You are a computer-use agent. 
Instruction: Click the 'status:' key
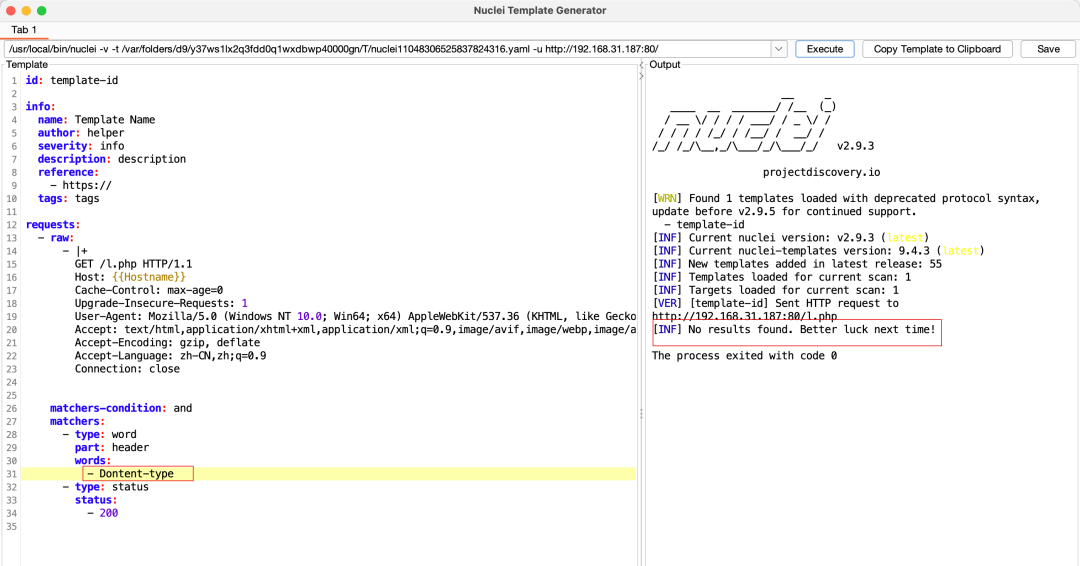coord(96,500)
